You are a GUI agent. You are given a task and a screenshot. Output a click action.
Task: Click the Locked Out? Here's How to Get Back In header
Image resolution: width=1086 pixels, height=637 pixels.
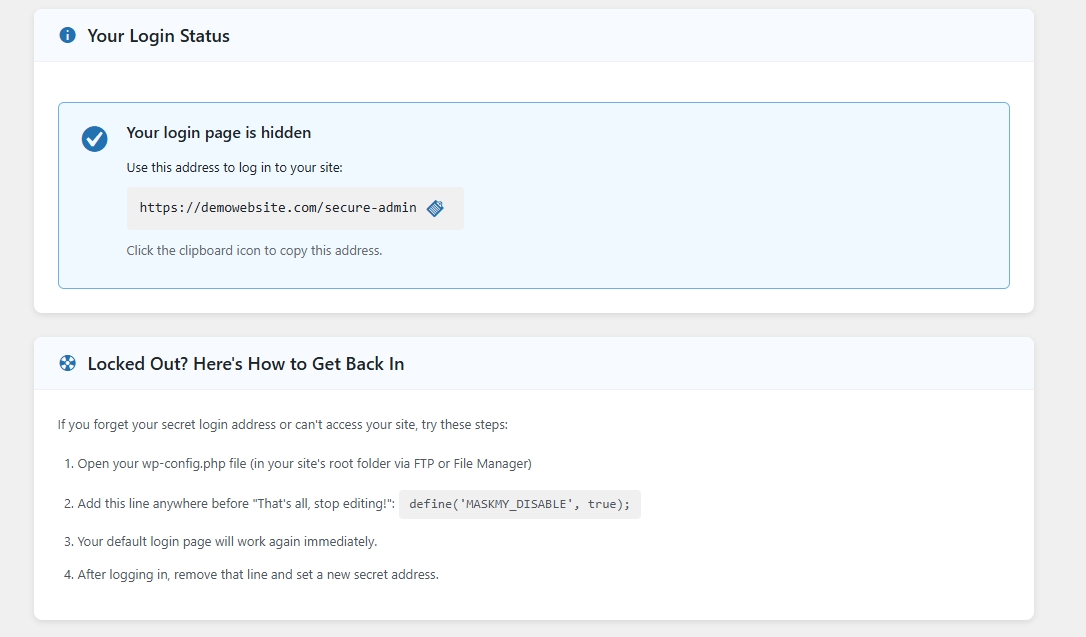pos(247,363)
